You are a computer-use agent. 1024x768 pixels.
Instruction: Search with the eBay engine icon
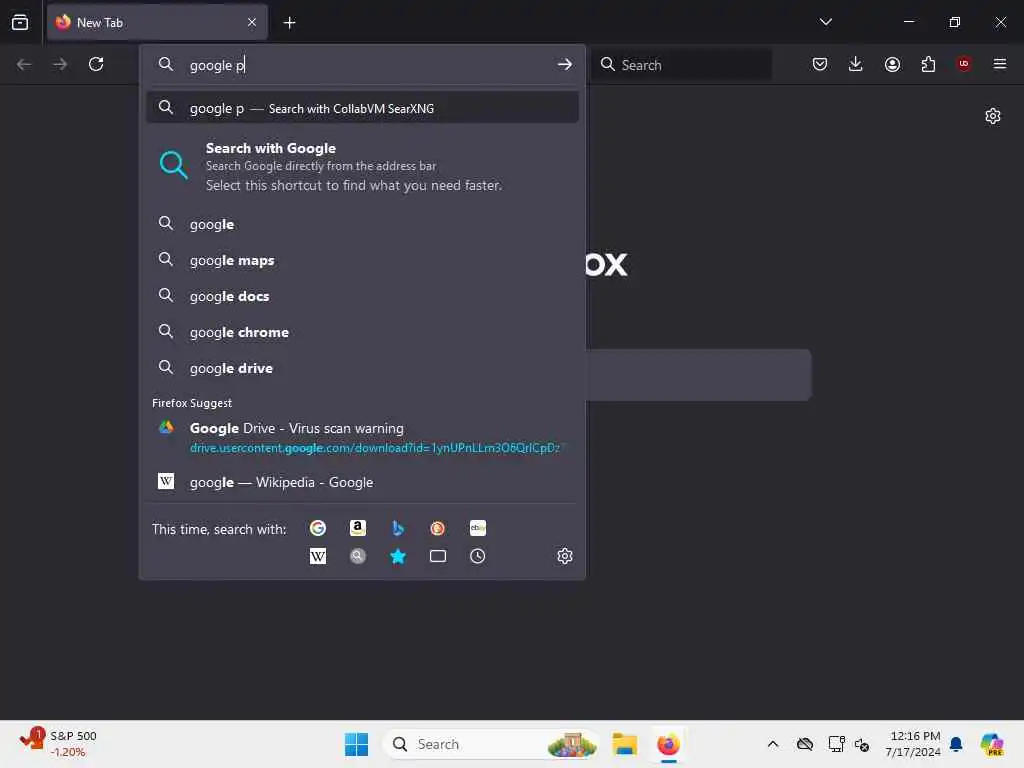pyautogui.click(x=477, y=528)
